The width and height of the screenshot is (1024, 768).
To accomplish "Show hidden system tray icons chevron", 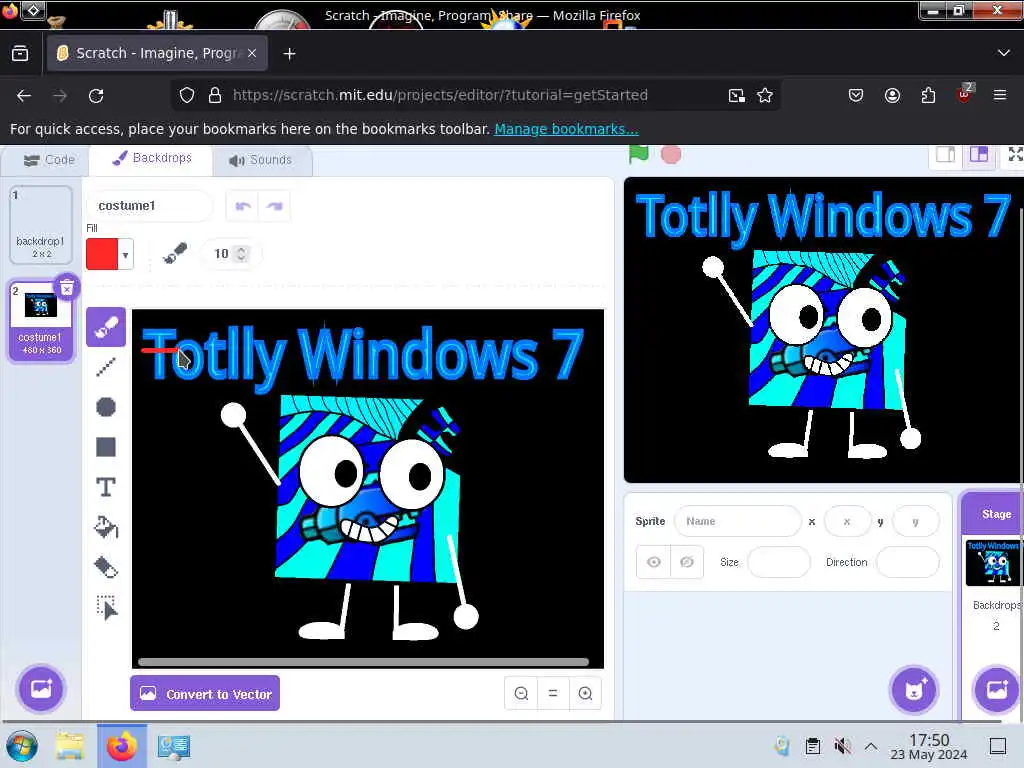I will click(x=871, y=746).
